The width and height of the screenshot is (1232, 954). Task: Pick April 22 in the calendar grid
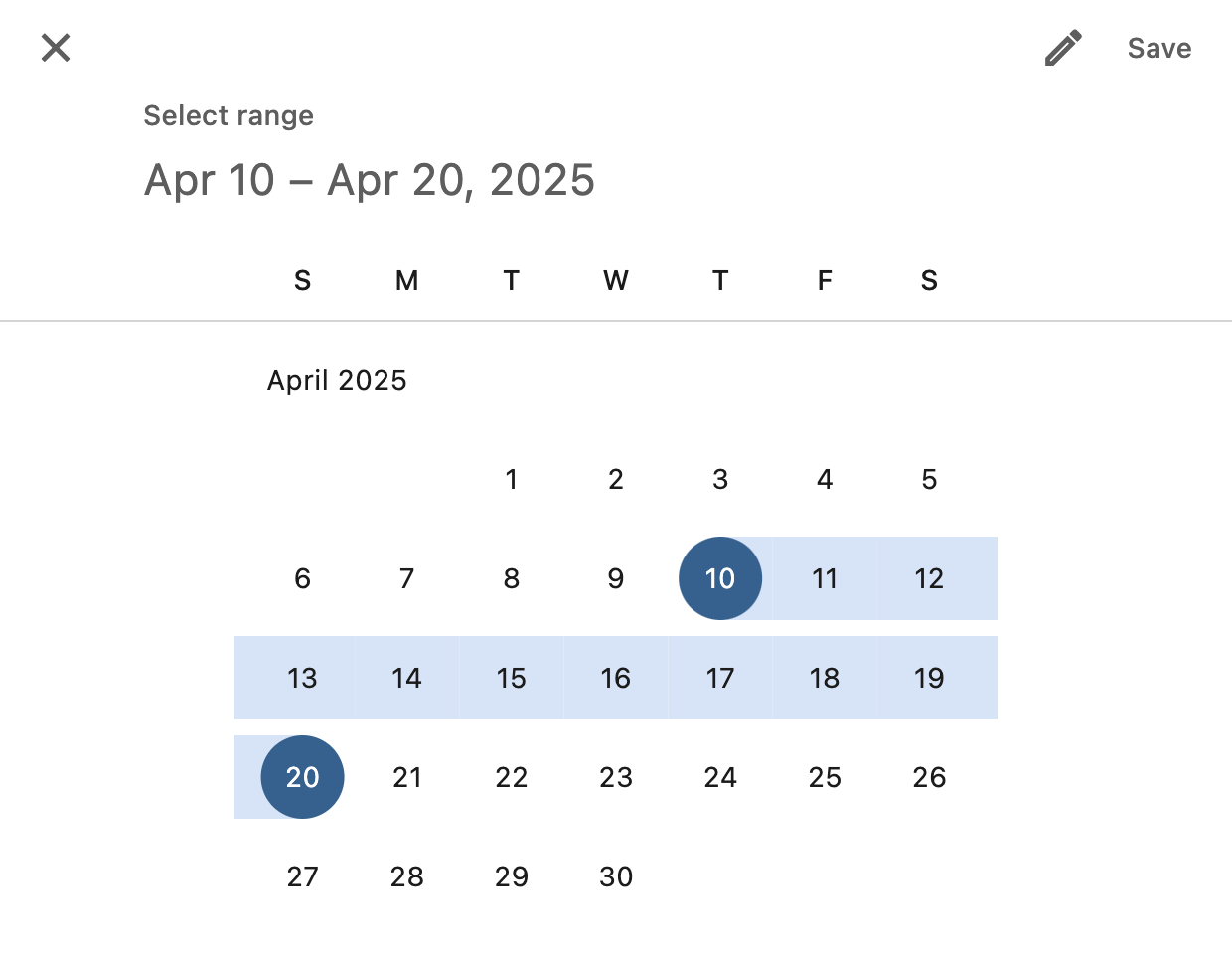[512, 777]
